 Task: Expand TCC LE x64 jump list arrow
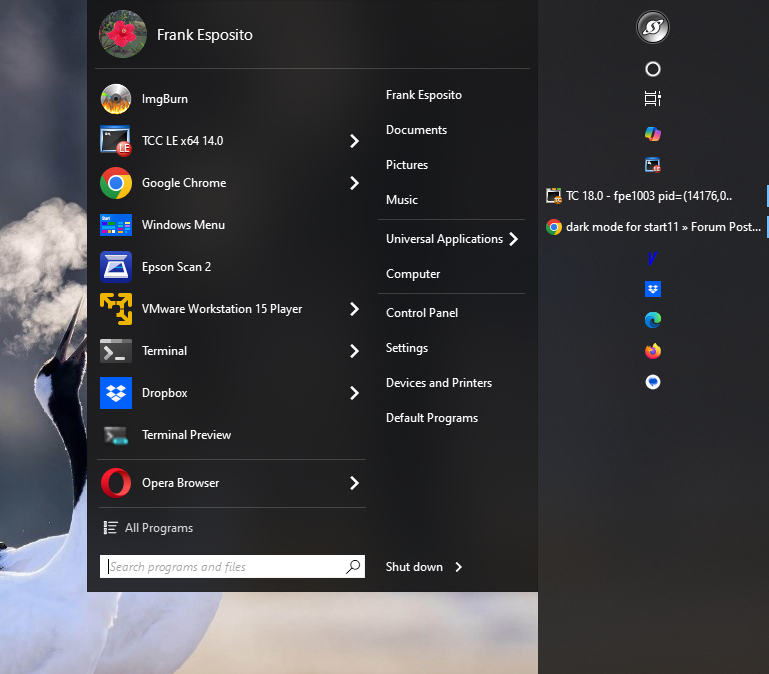[x=355, y=141]
